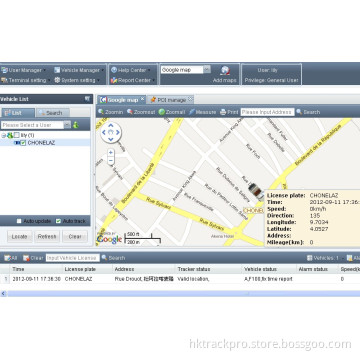Click the Clear button under vehicle list

[x=75, y=237]
